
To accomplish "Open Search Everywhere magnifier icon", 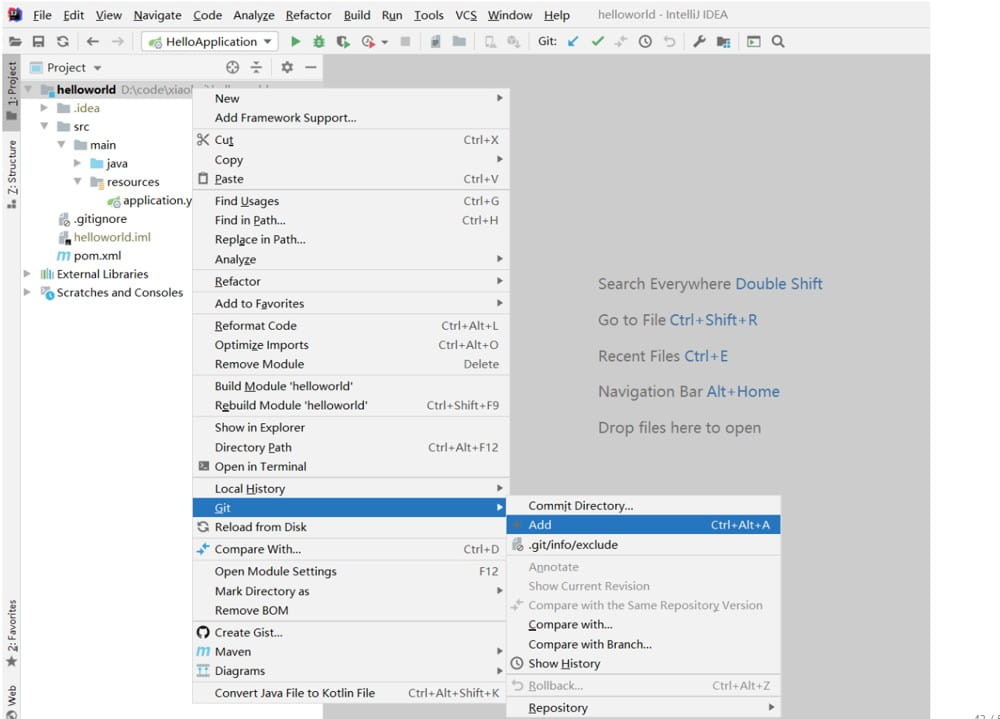I will coord(778,41).
